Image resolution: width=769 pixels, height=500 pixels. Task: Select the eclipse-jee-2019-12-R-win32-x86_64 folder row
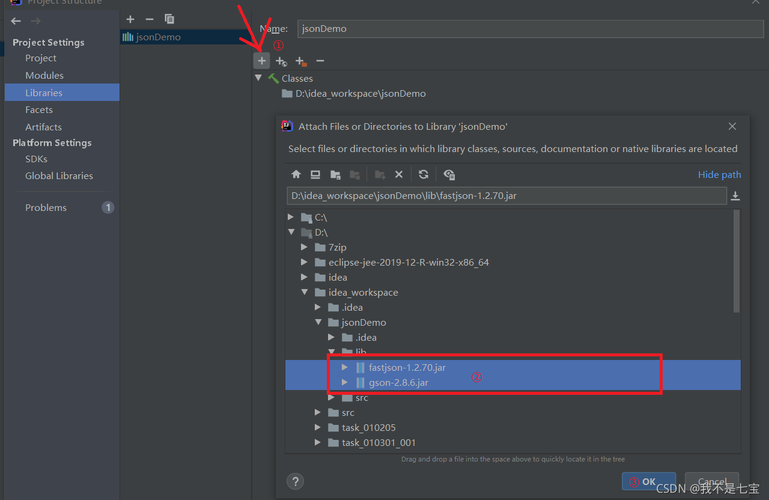pyautogui.click(x=510, y=262)
